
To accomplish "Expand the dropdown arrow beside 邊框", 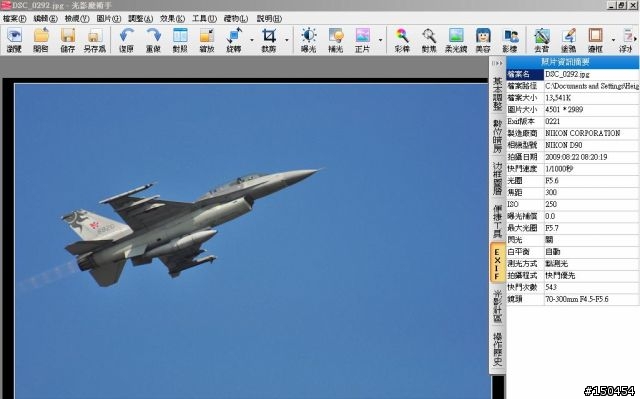I will (x=613, y=40).
